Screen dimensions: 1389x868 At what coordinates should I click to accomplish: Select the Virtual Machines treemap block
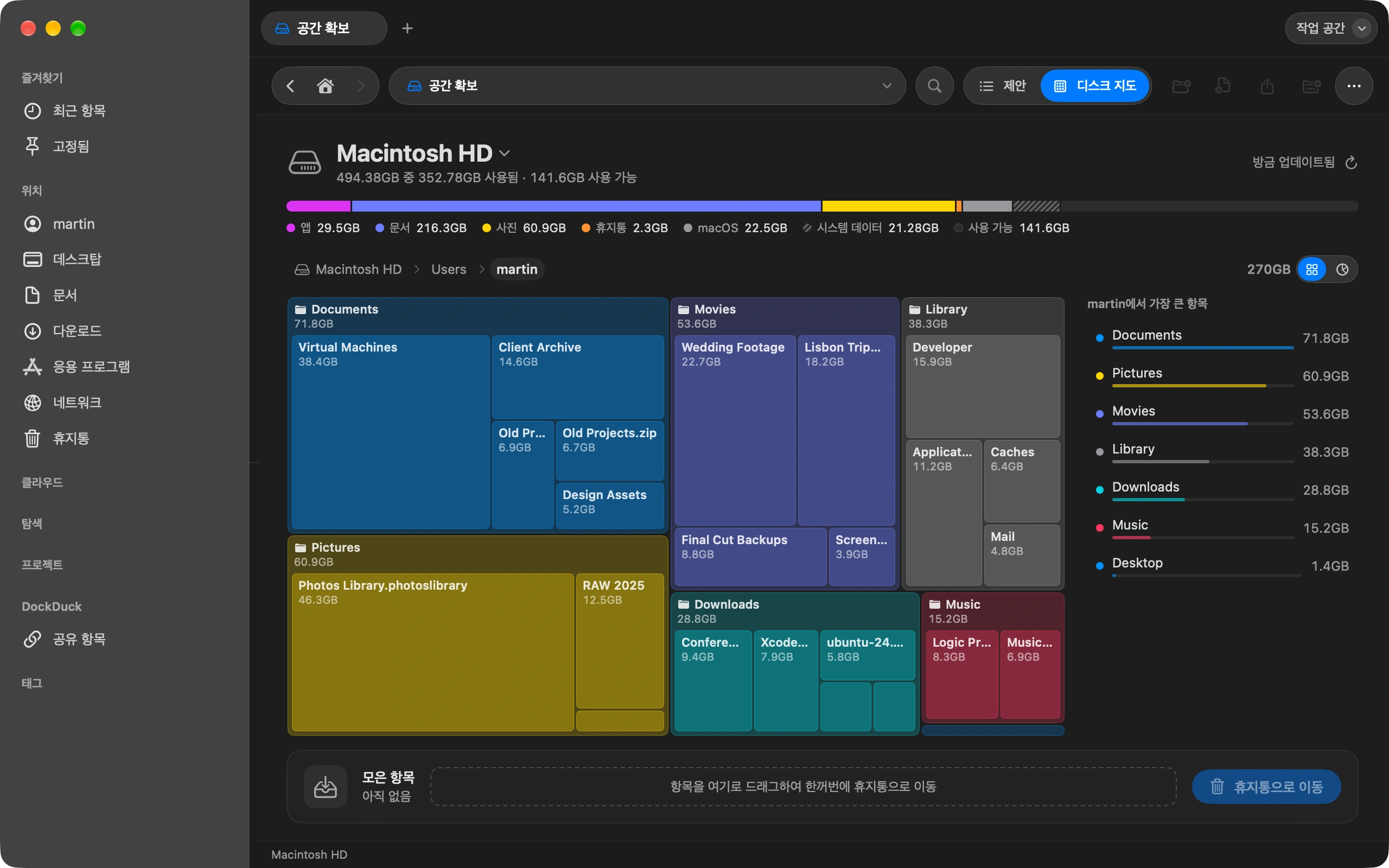point(390,432)
